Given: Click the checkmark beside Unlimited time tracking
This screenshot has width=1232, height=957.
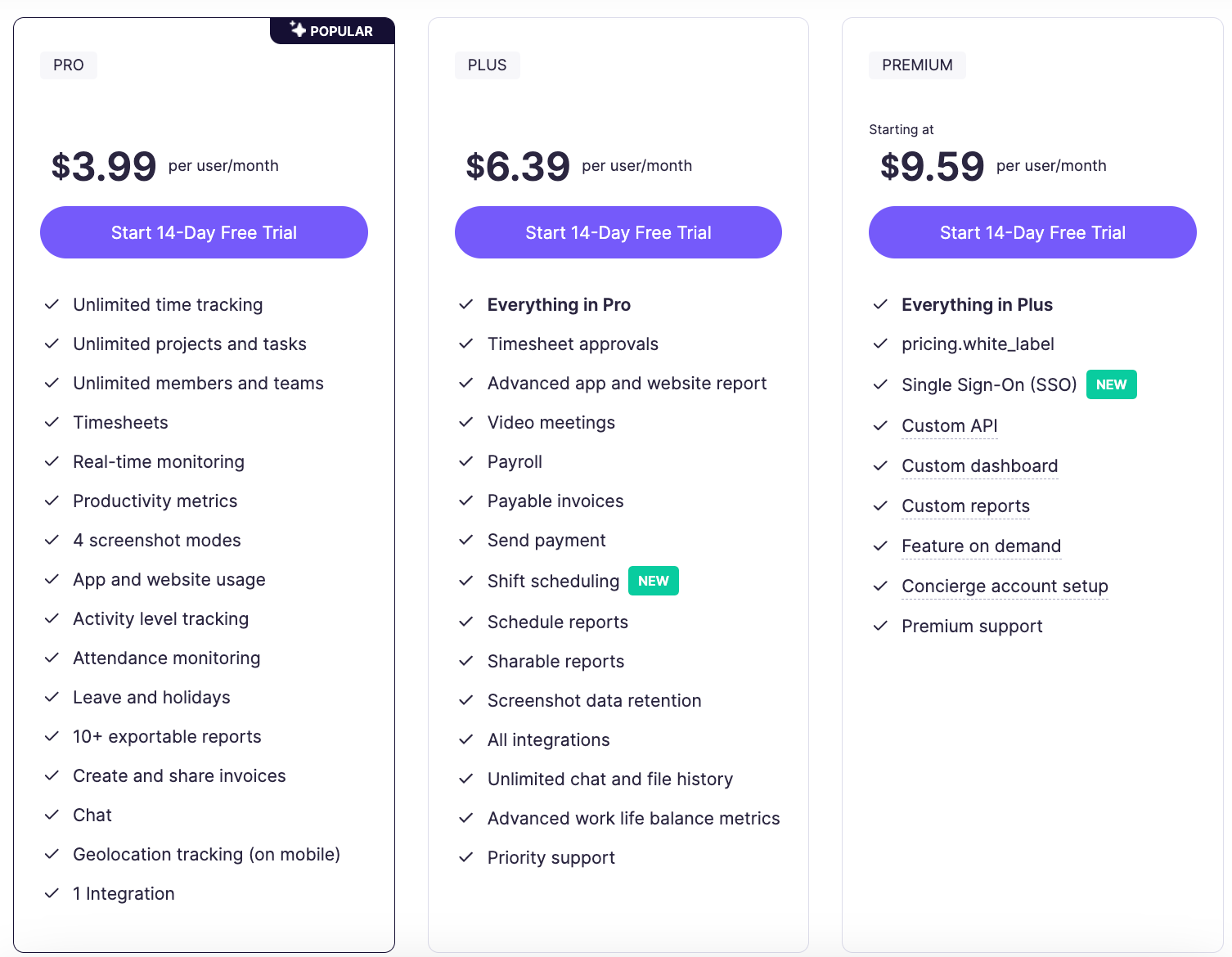Looking at the screenshot, I should click(x=52, y=304).
